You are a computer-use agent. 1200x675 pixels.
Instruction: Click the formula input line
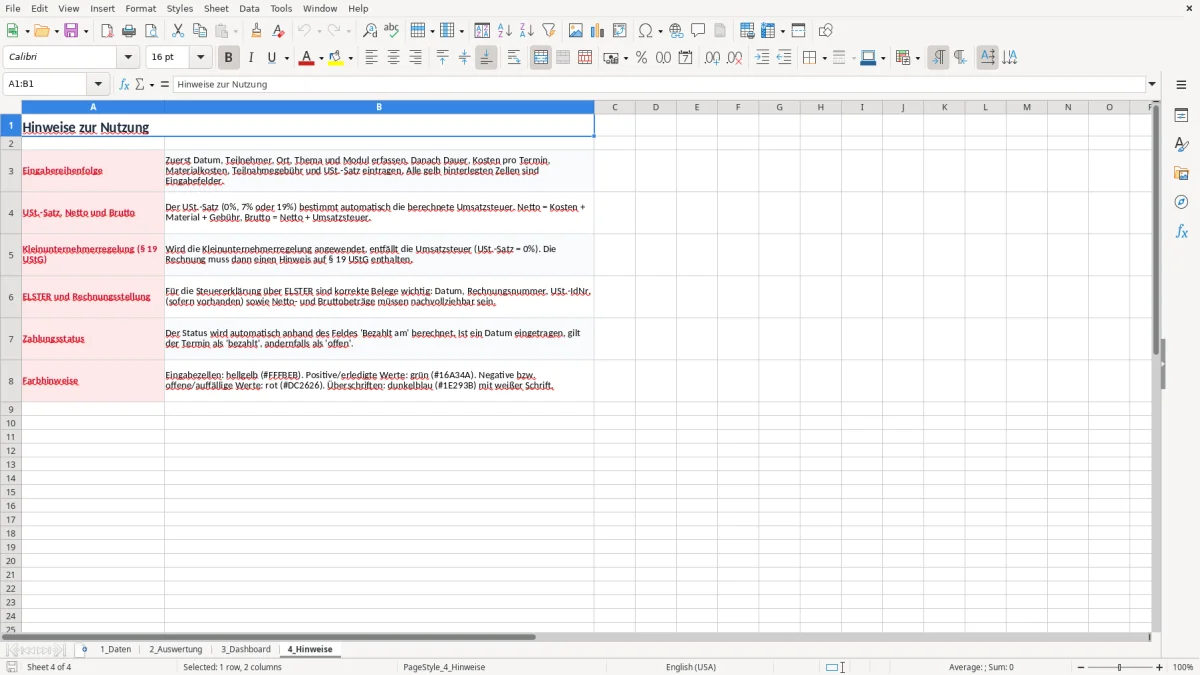pos(659,84)
